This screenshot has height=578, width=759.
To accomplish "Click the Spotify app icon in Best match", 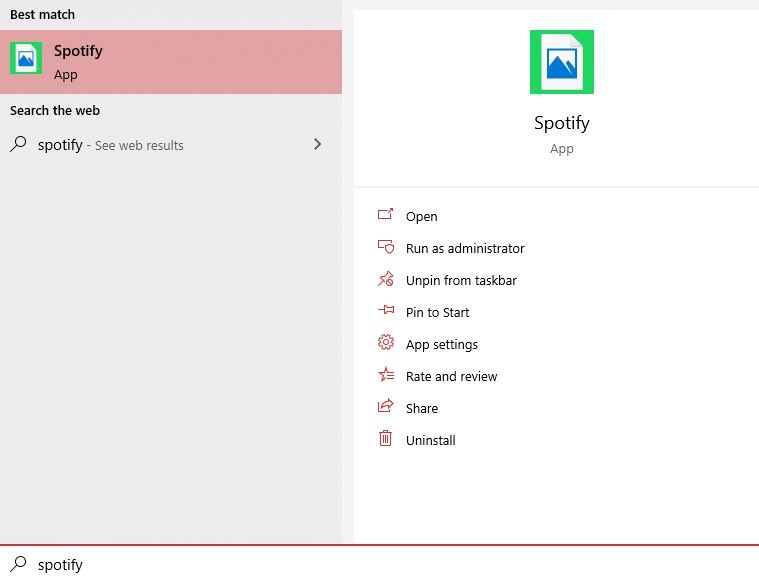I will click(x=26, y=58).
